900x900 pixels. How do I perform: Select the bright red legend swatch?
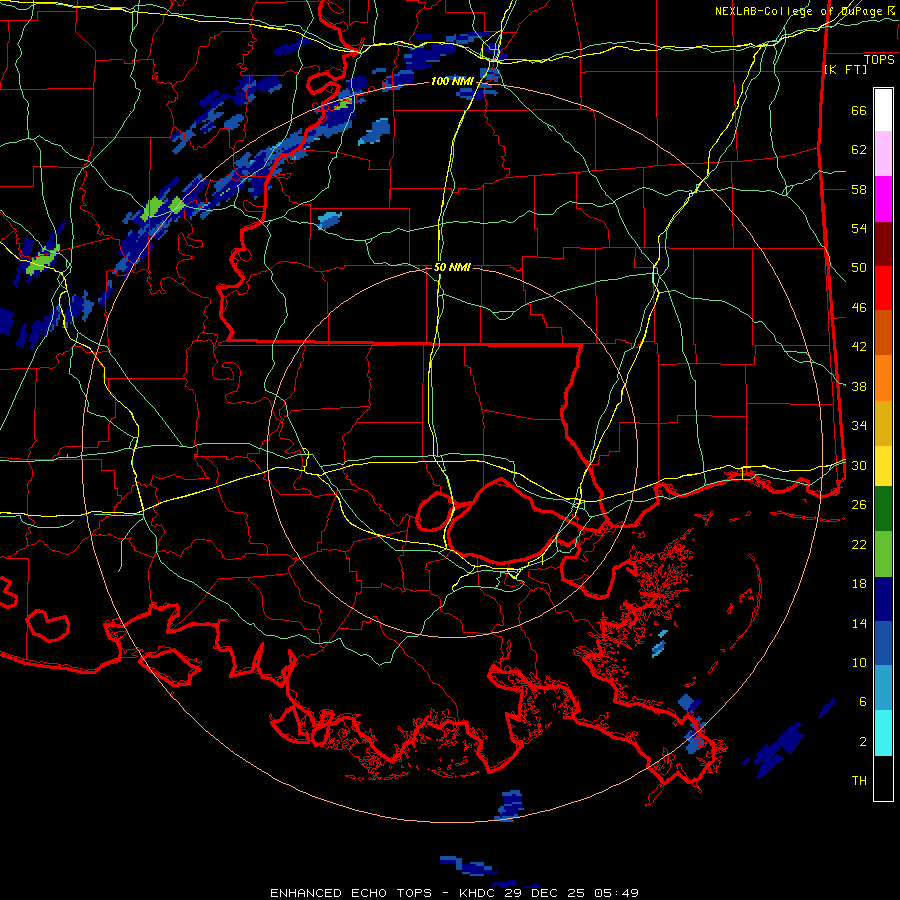883,288
